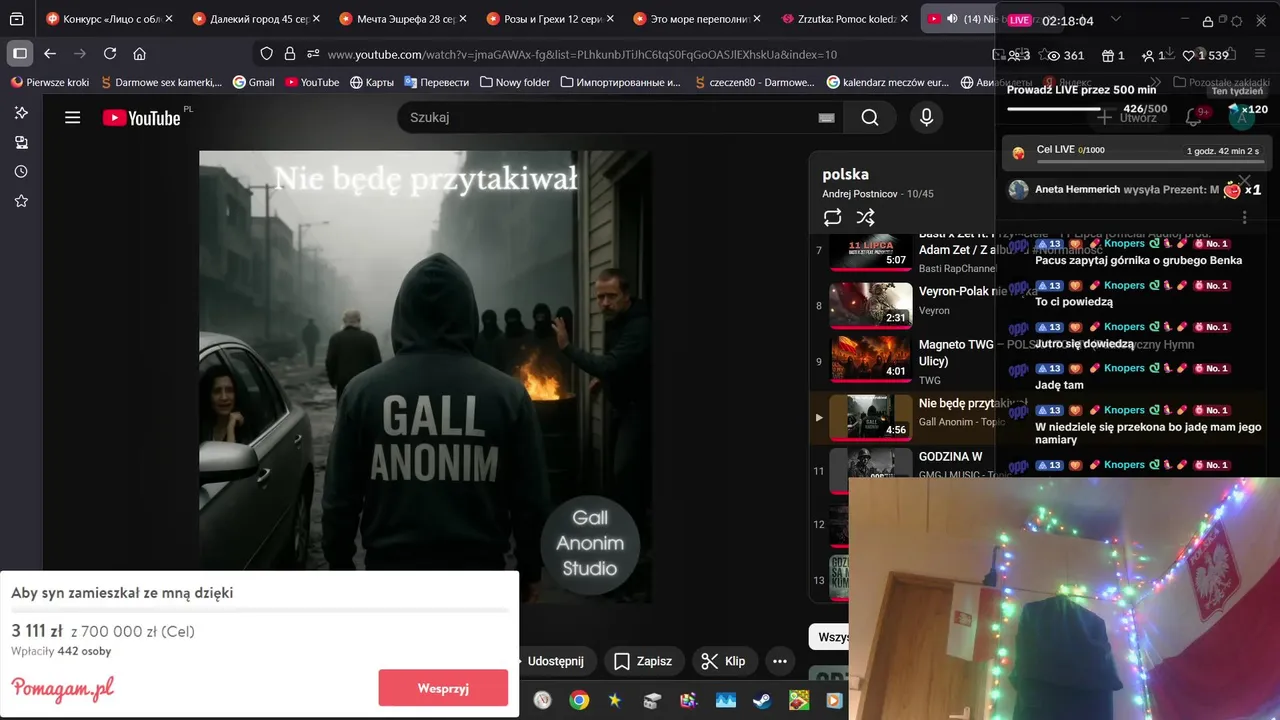Toggle playlist loop for polska
The height and width of the screenshot is (720, 1280).
tap(833, 217)
